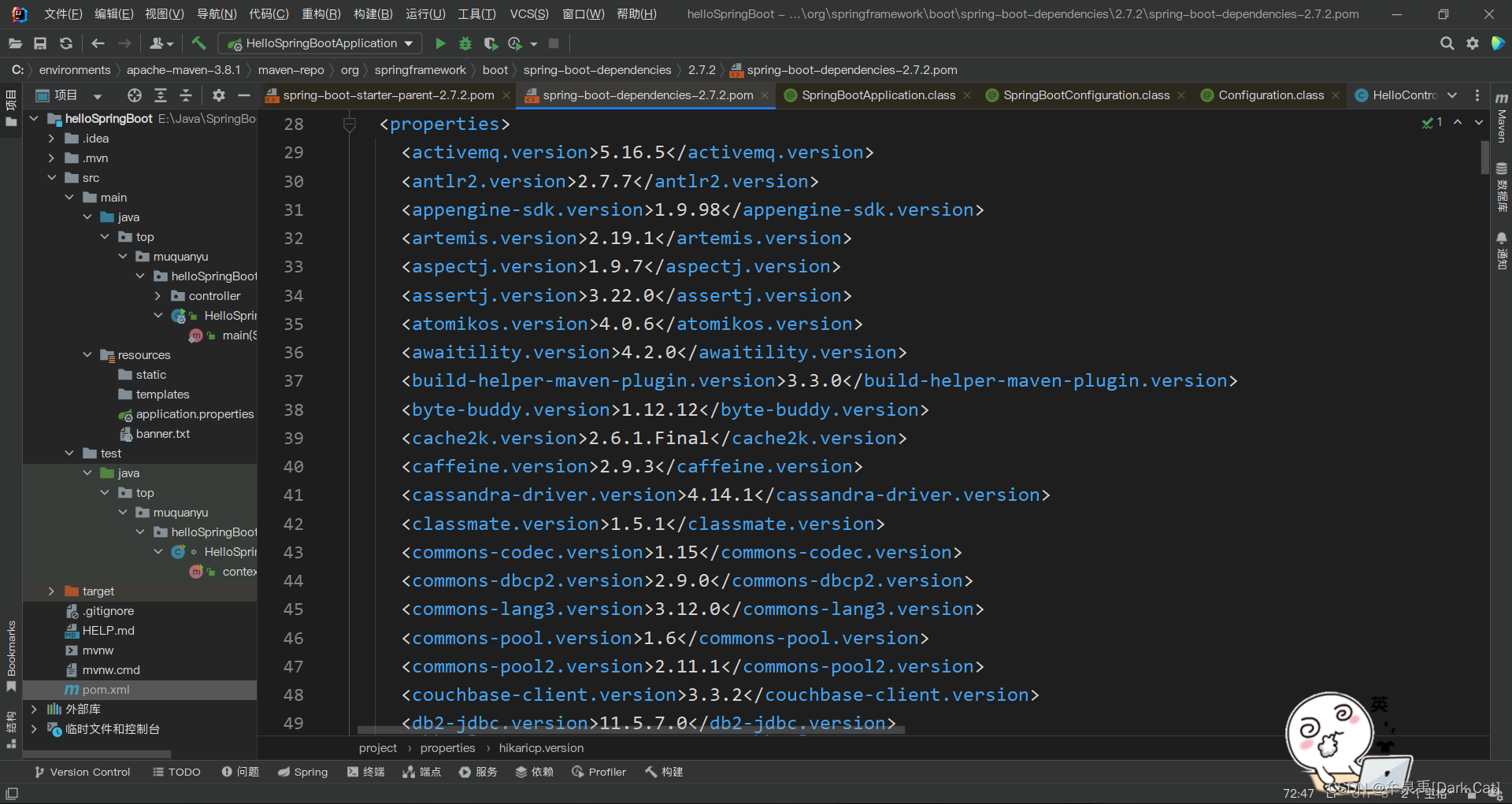Open TODO tool window
Screen dimensions: 1512x804
pos(176,772)
